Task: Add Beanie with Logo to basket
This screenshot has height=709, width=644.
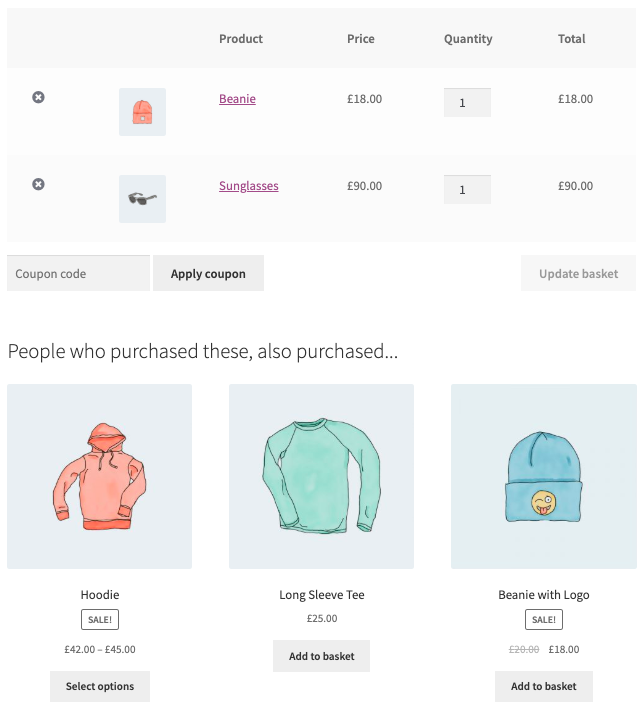Action: [543, 686]
